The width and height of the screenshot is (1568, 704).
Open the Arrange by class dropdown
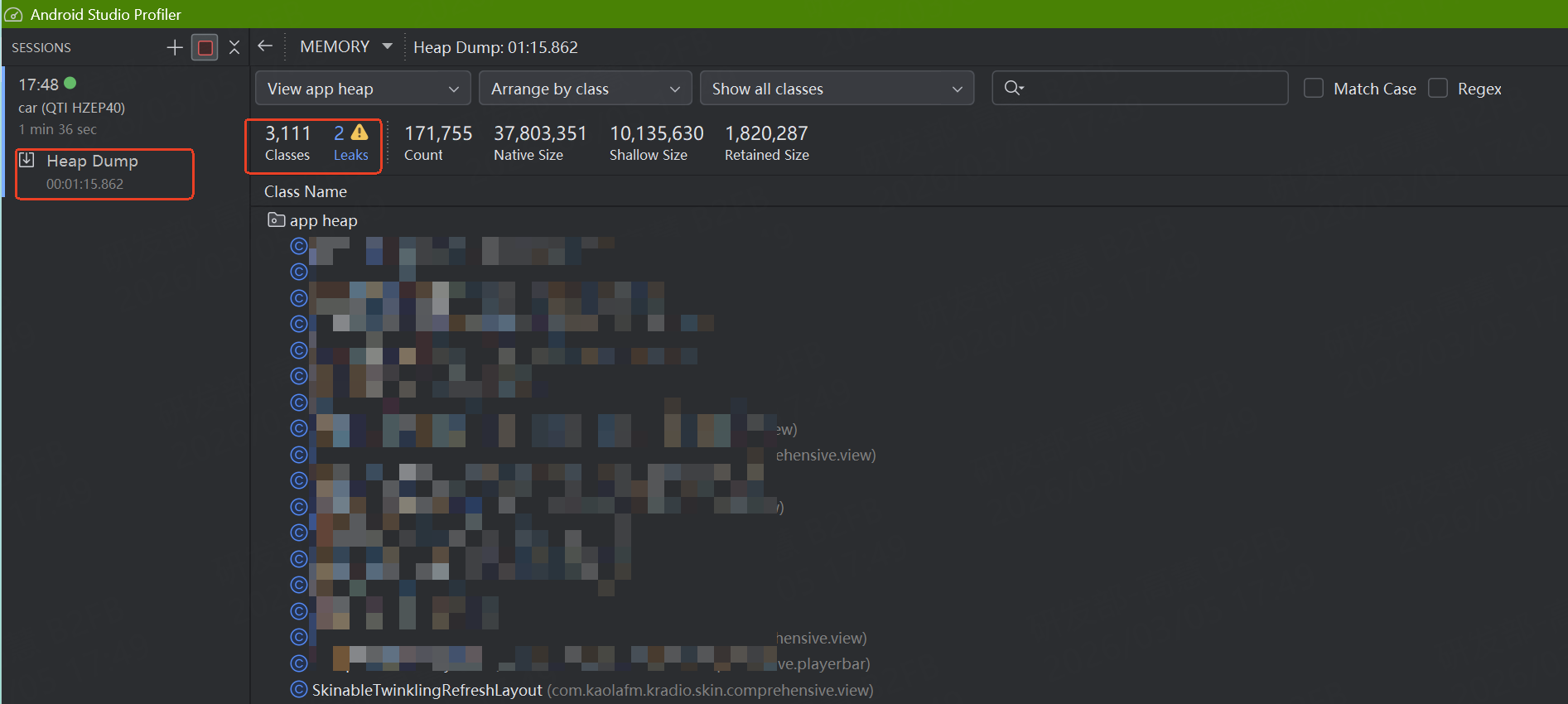[586, 88]
